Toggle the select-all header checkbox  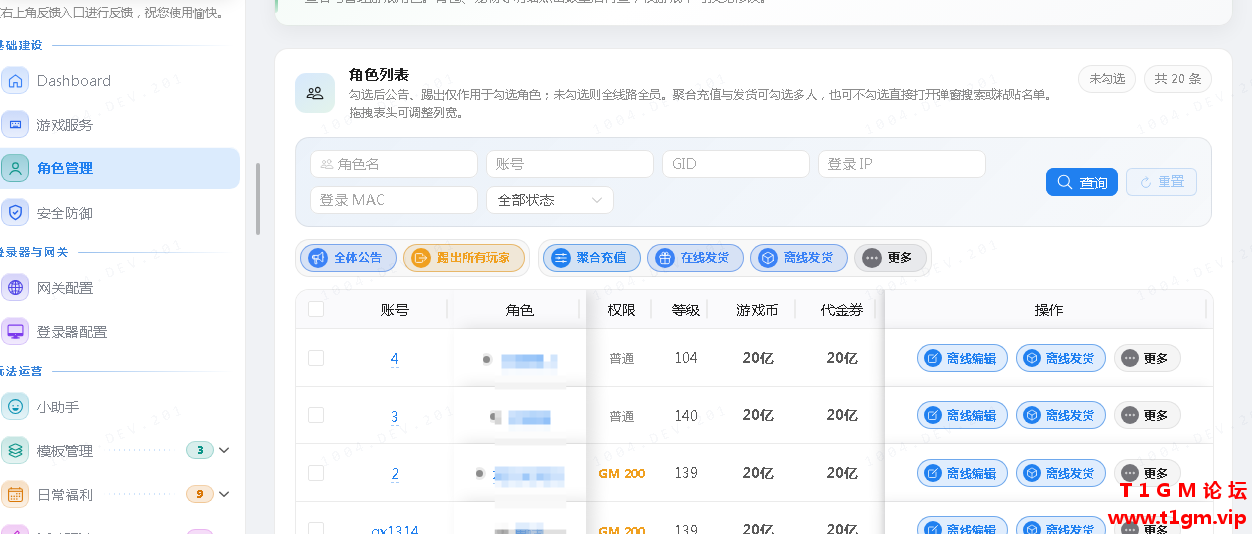[x=316, y=310]
